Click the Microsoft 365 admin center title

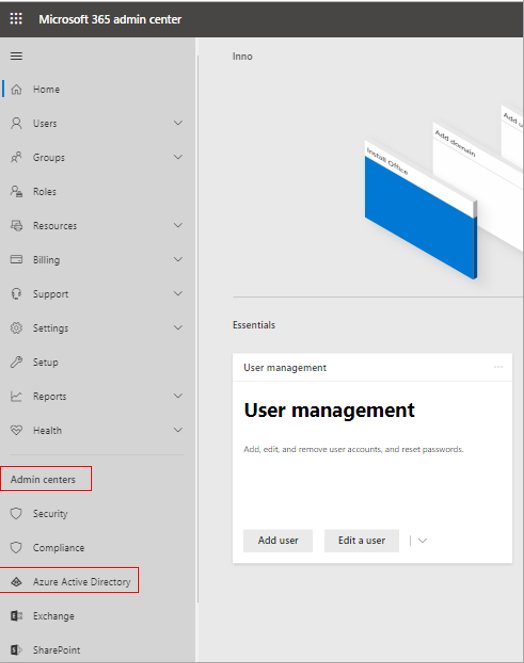click(x=110, y=19)
